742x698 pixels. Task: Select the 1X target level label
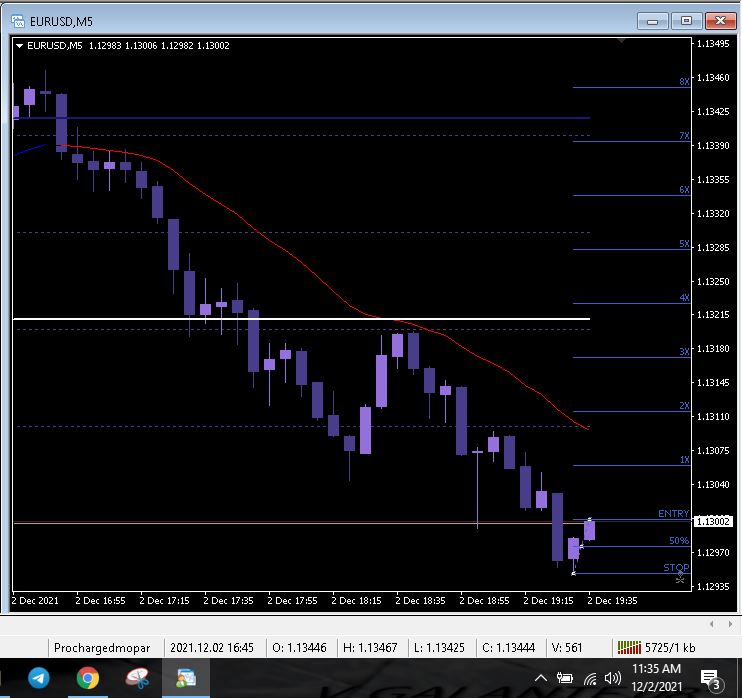(x=684, y=459)
